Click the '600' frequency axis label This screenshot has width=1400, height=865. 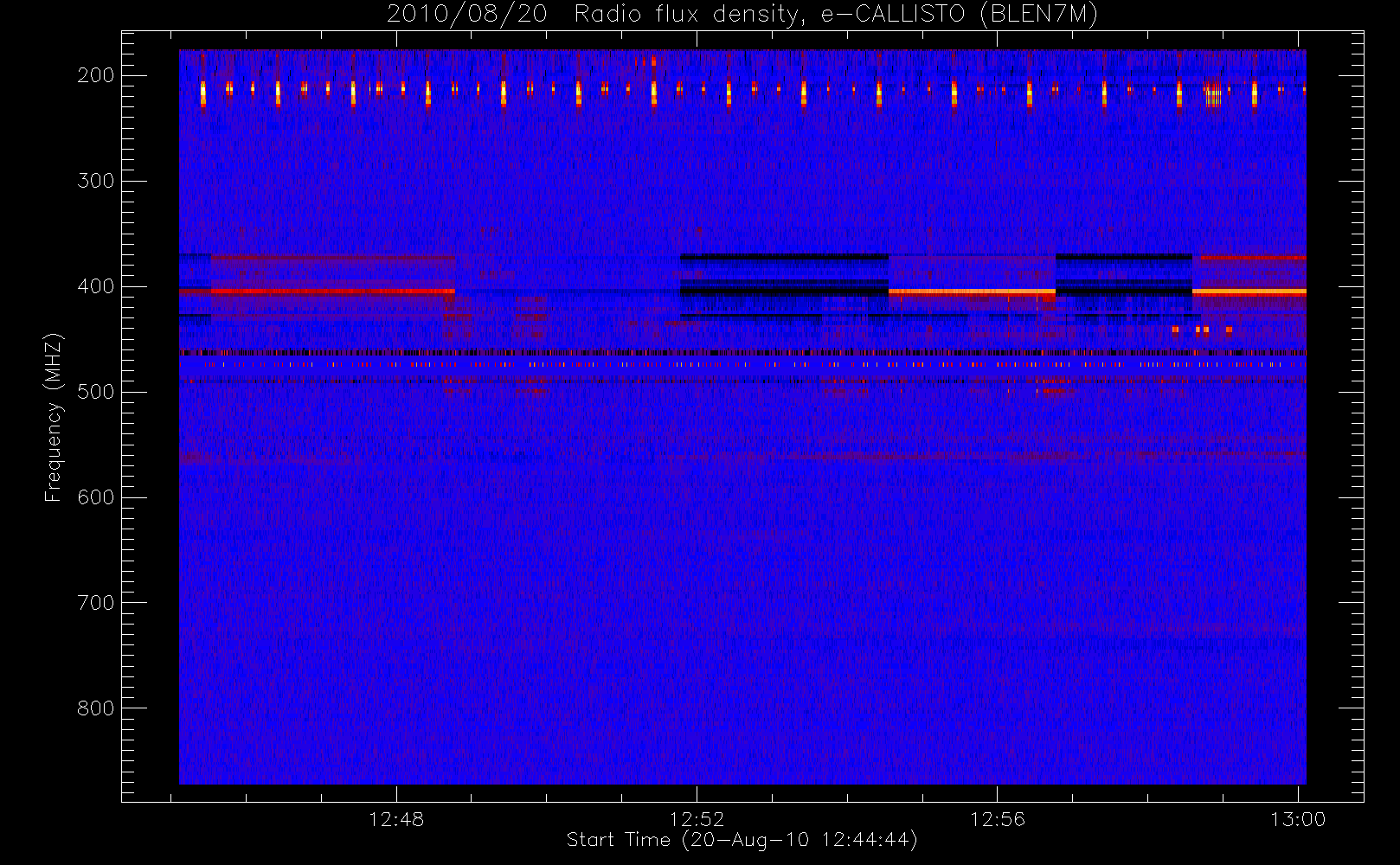tap(96, 497)
